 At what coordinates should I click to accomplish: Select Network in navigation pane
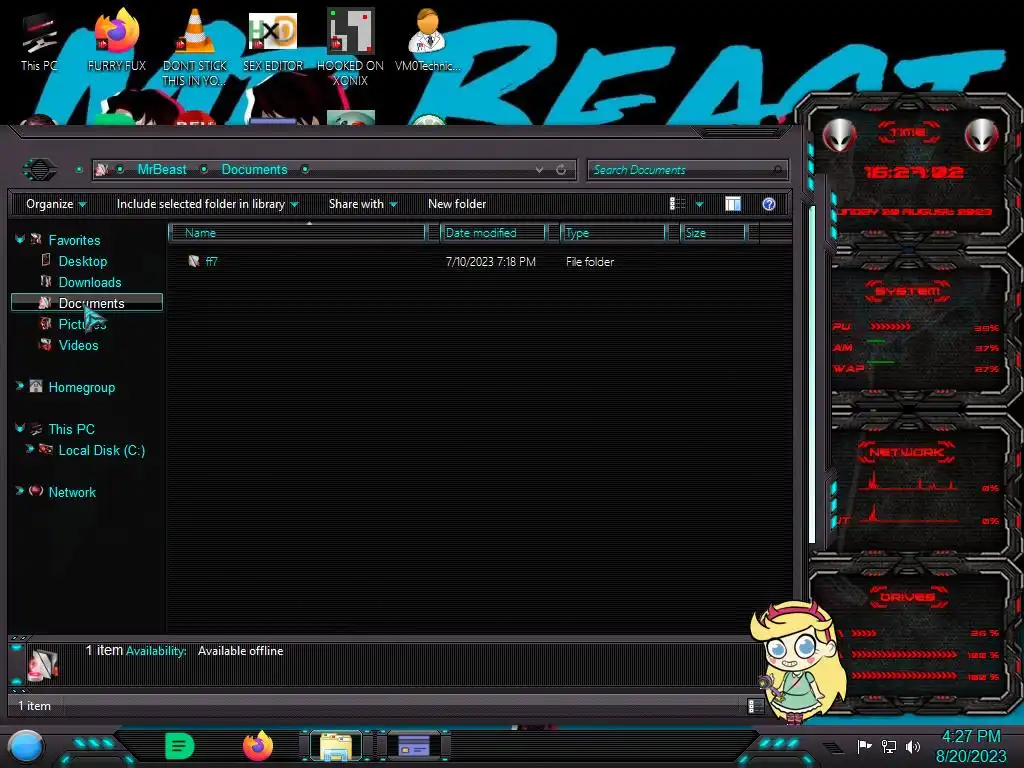[x=72, y=492]
